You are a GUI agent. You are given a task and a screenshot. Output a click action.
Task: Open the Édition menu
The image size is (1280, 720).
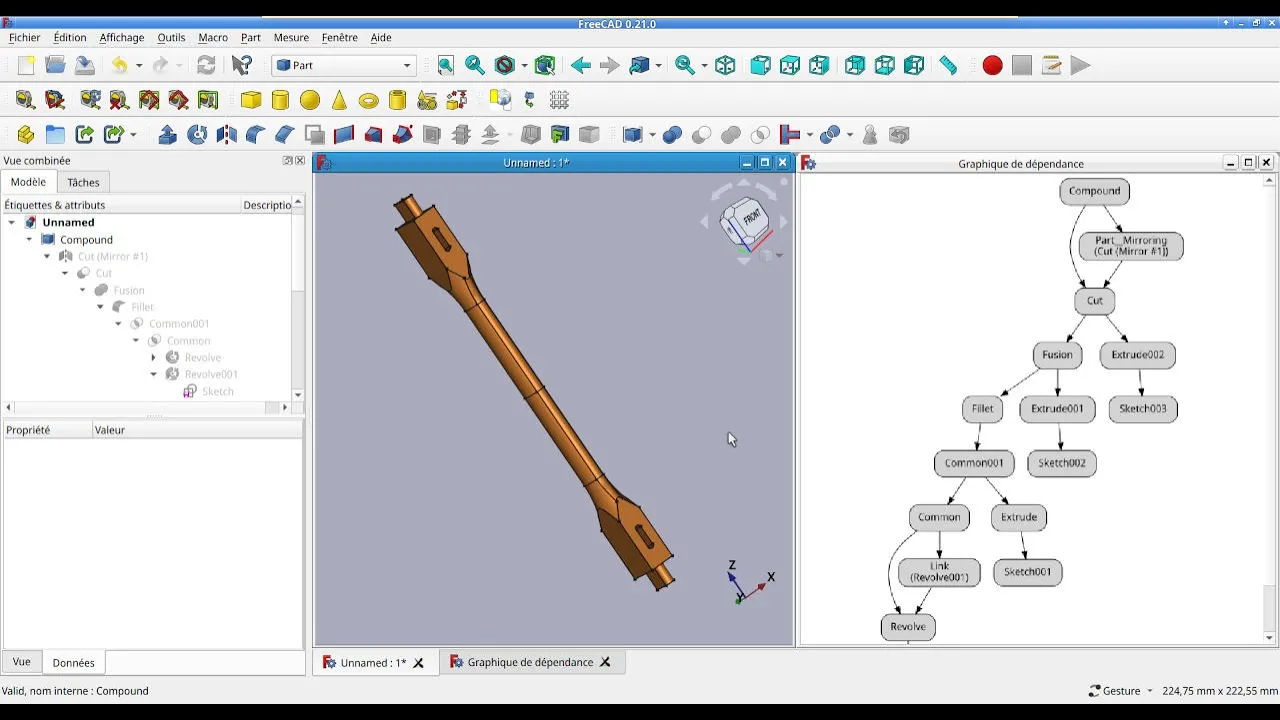click(x=70, y=37)
